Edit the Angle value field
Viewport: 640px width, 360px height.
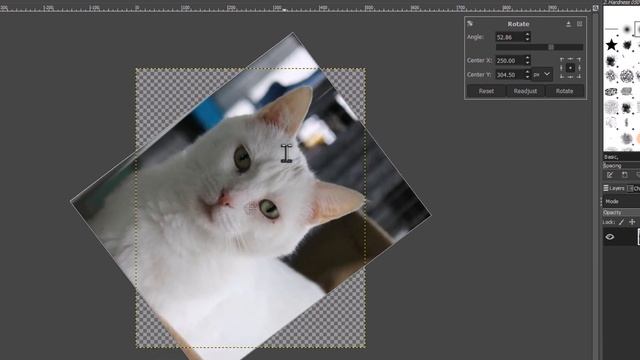[509, 37]
